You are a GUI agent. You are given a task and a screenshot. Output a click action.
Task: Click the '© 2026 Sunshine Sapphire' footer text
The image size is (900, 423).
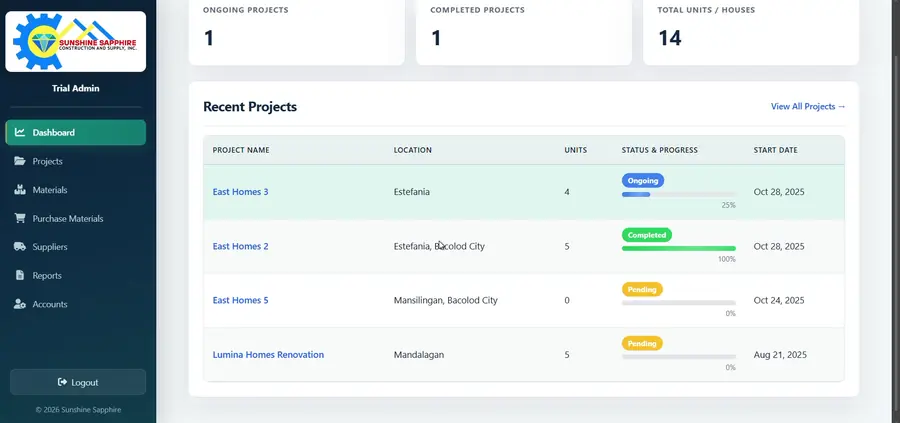(x=78, y=410)
